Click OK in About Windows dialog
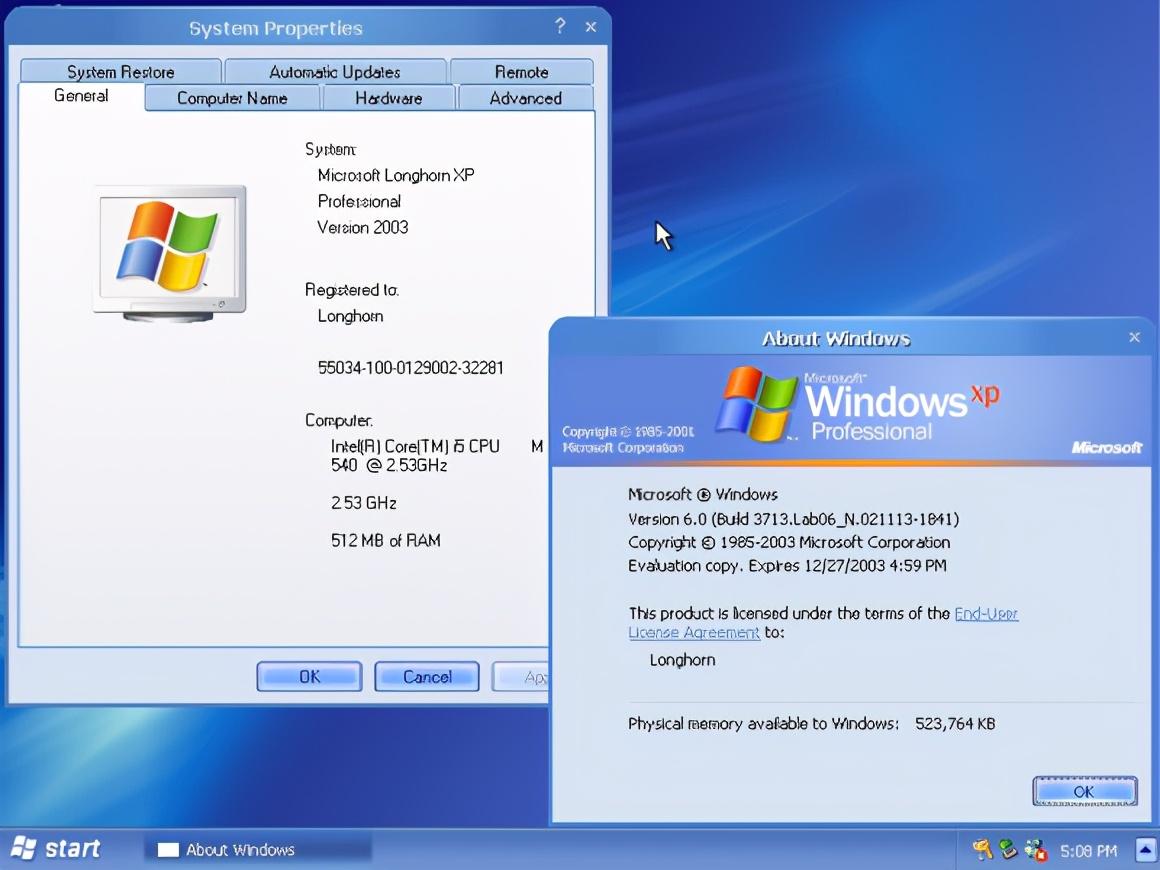Image resolution: width=1160 pixels, height=870 pixels. [1085, 792]
